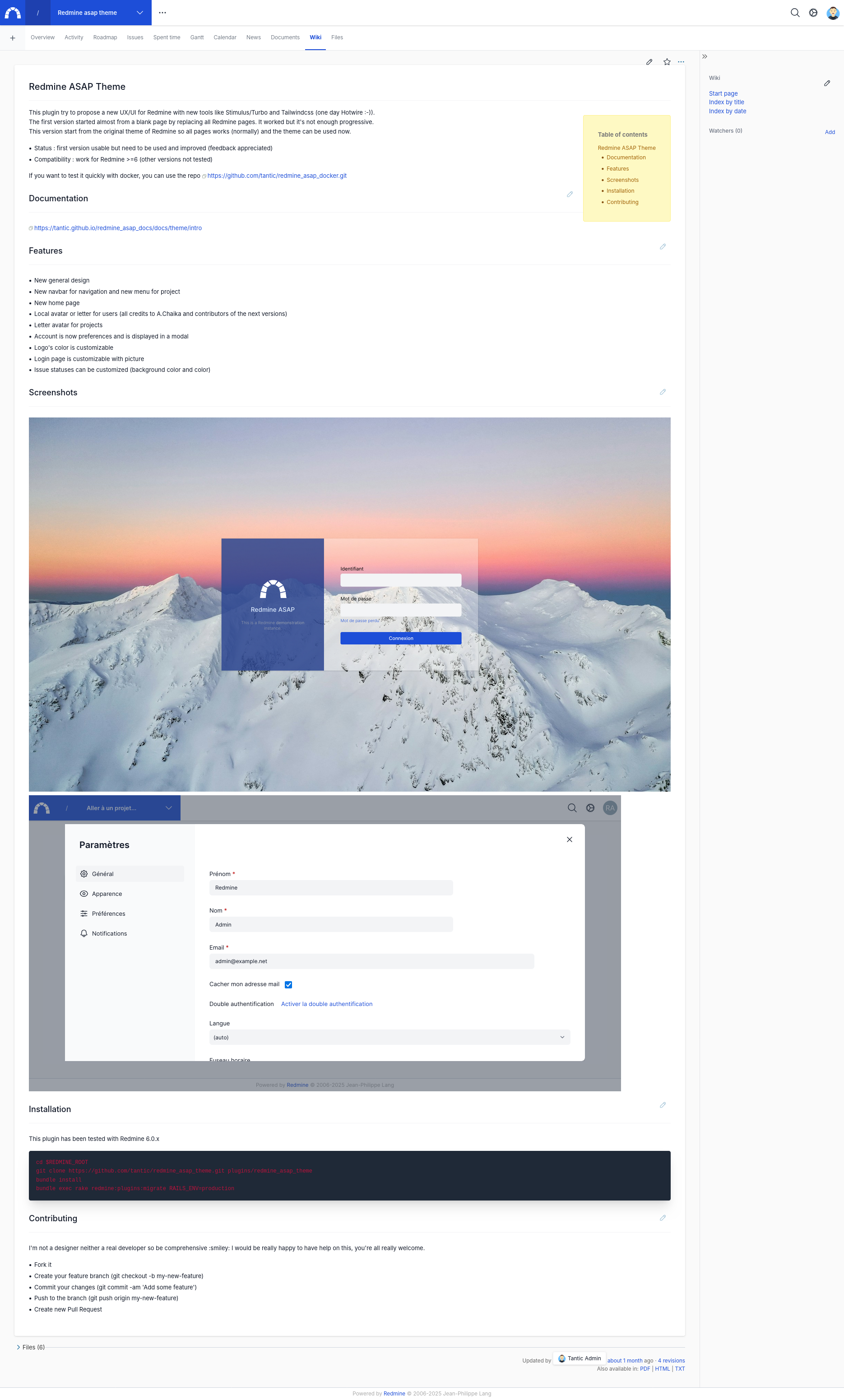The height and width of the screenshot is (1400, 844).
Task: Jump to Features in table of contents
Action: 617,169
